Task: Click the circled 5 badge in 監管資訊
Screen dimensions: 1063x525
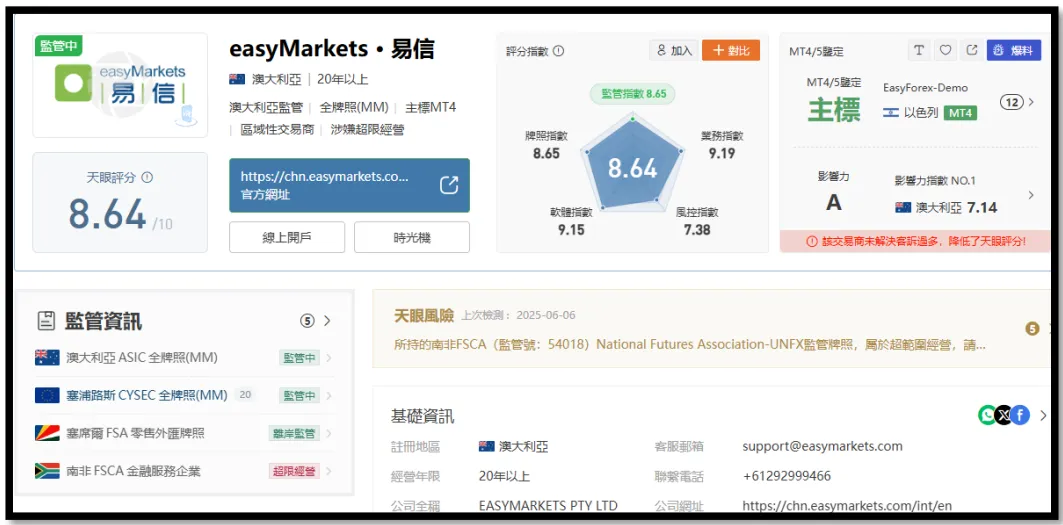Action: [307, 321]
